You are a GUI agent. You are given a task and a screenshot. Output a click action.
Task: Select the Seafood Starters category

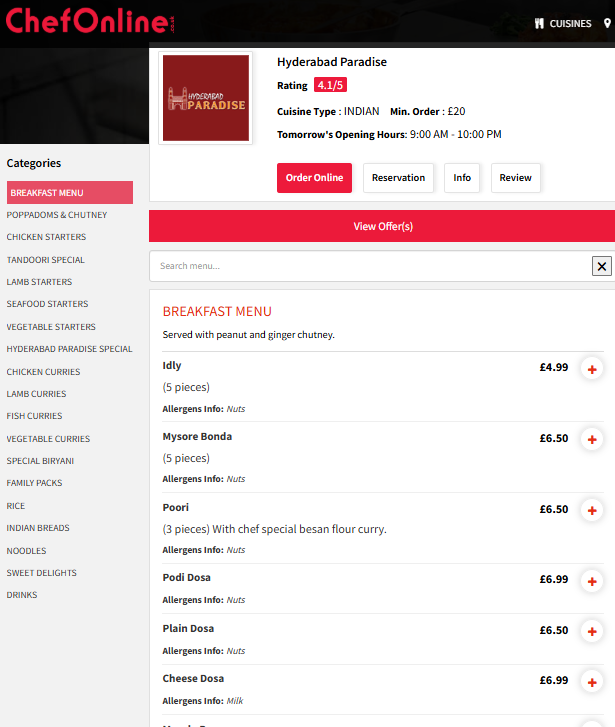[47, 304]
